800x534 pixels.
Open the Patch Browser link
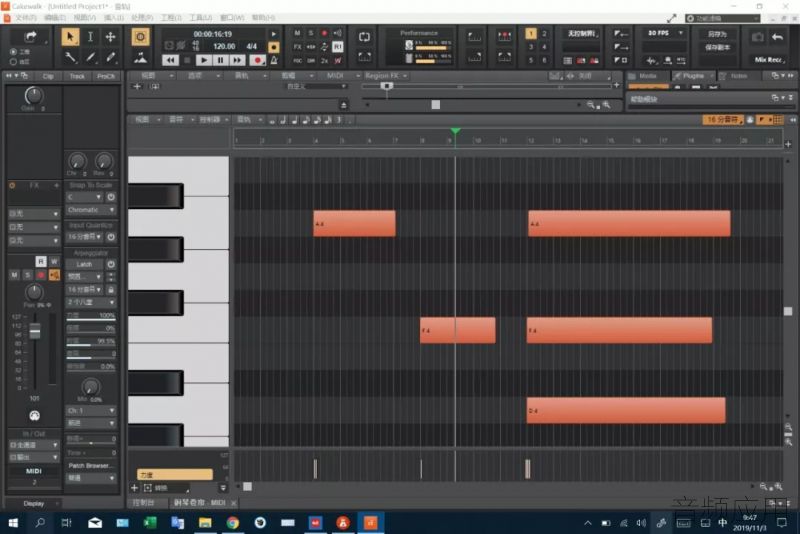coord(89,466)
